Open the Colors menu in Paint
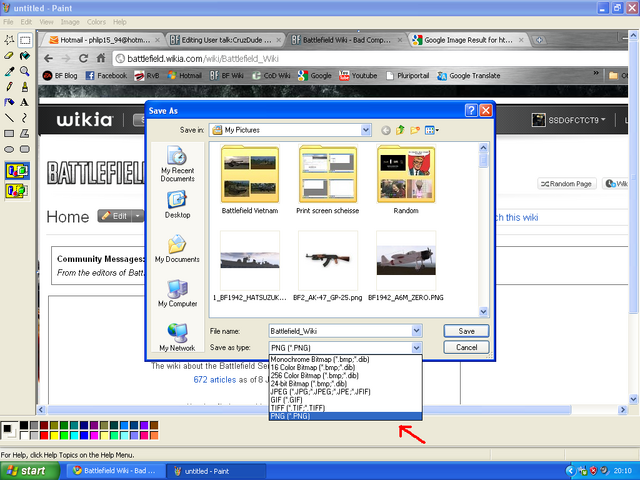Image resolution: width=640 pixels, height=480 pixels. point(96,22)
